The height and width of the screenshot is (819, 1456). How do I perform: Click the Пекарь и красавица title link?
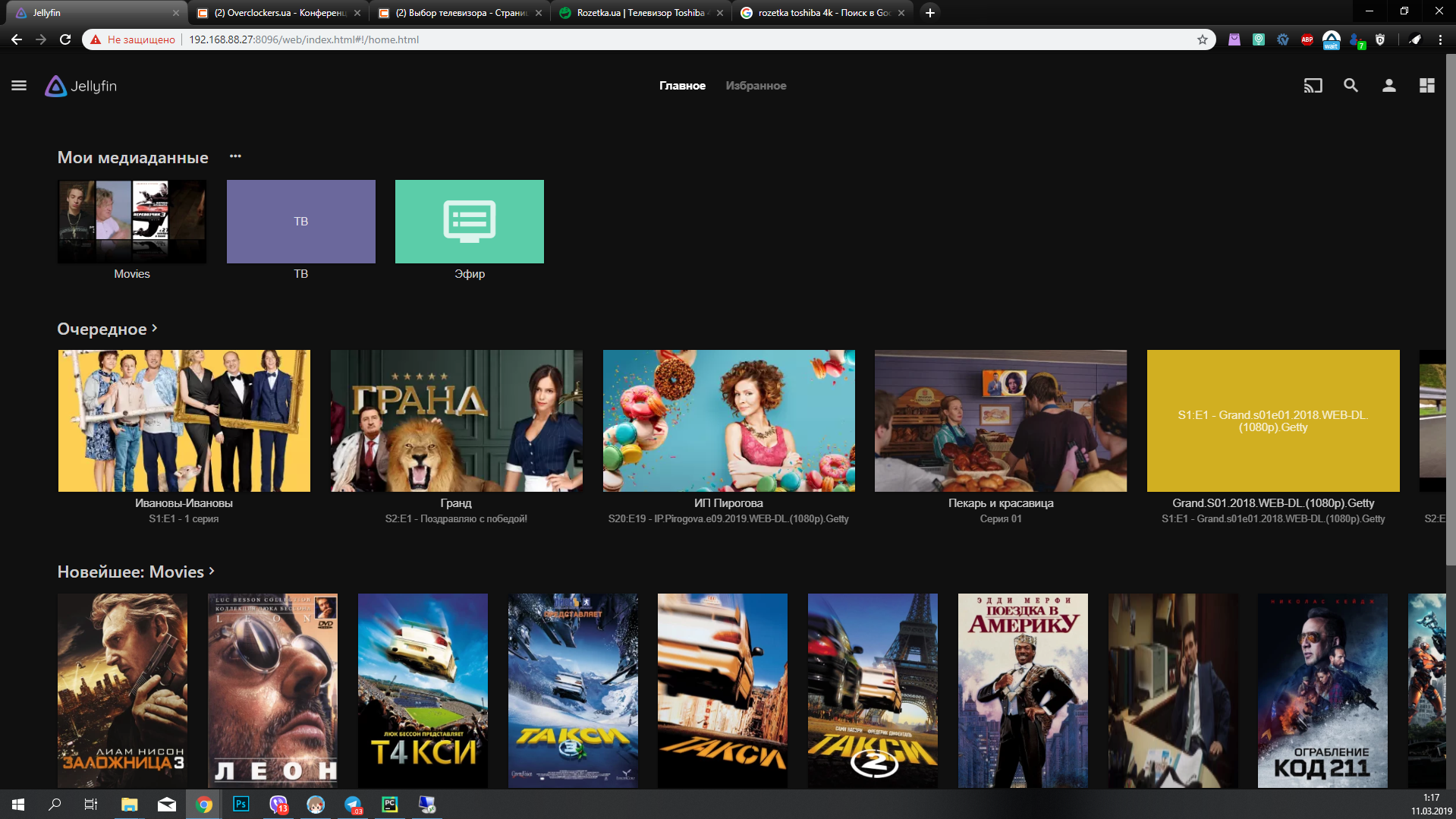pos(1001,503)
